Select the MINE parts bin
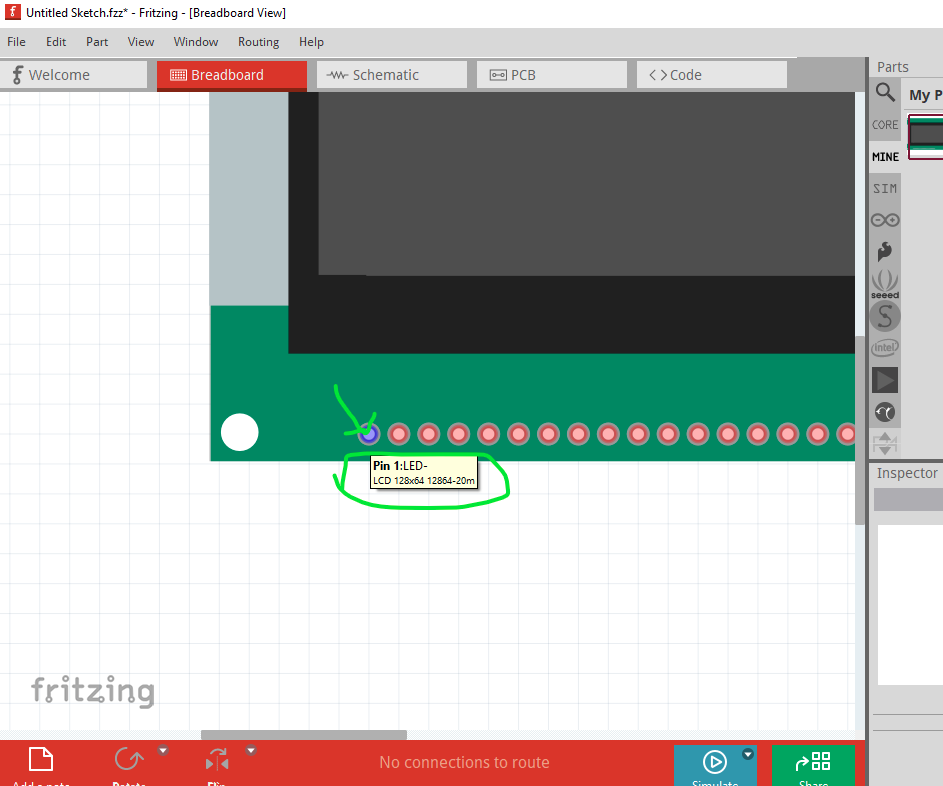The width and height of the screenshot is (943, 786). point(885,156)
